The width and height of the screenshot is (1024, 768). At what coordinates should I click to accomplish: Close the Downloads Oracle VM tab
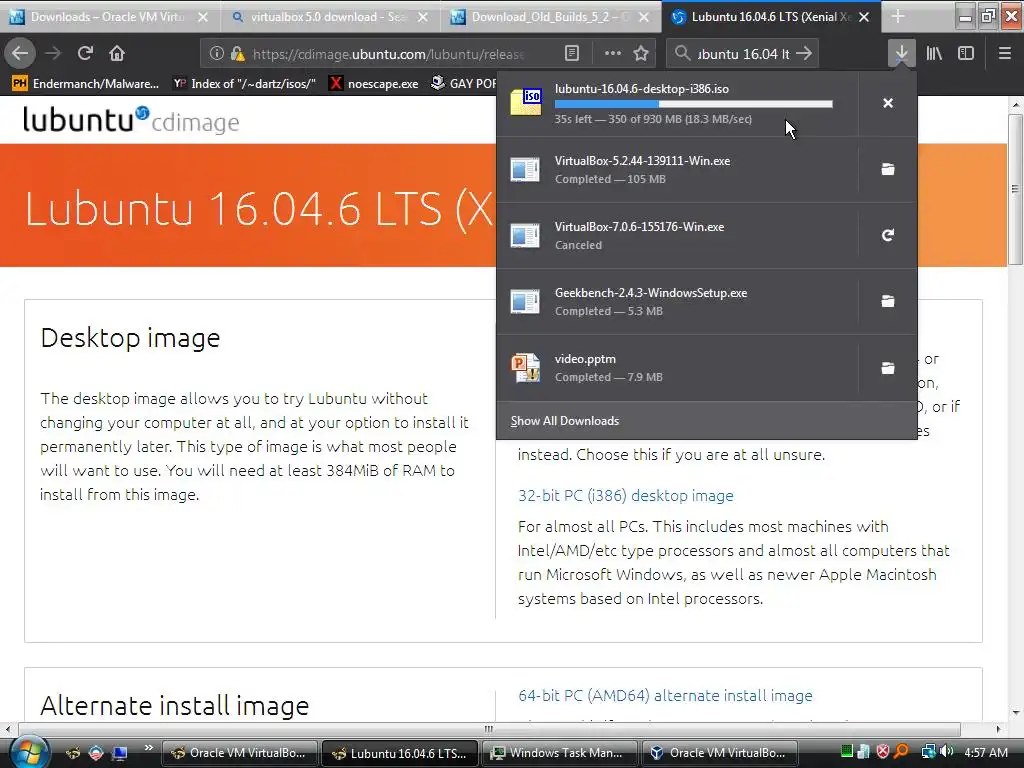coord(203,17)
